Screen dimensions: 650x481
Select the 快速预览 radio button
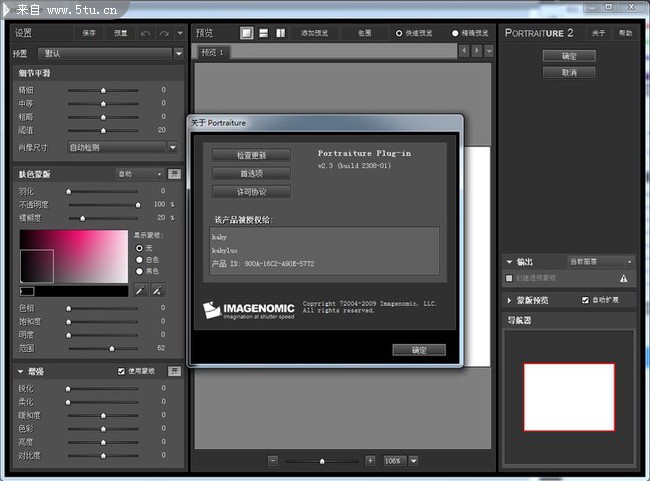click(399, 33)
